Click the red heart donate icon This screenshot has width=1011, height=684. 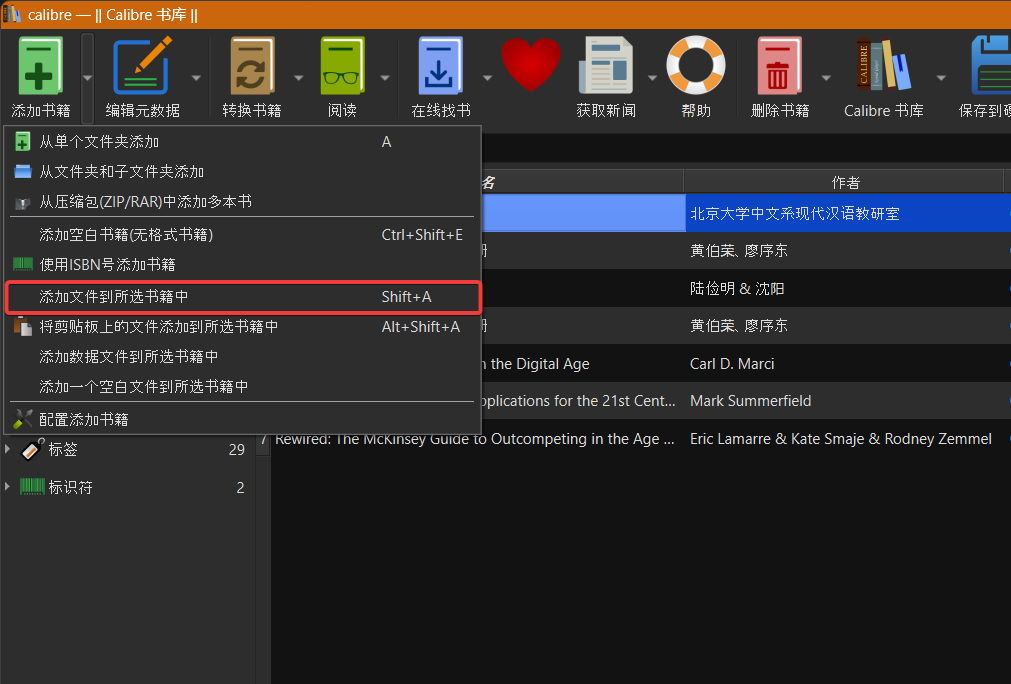coord(530,66)
